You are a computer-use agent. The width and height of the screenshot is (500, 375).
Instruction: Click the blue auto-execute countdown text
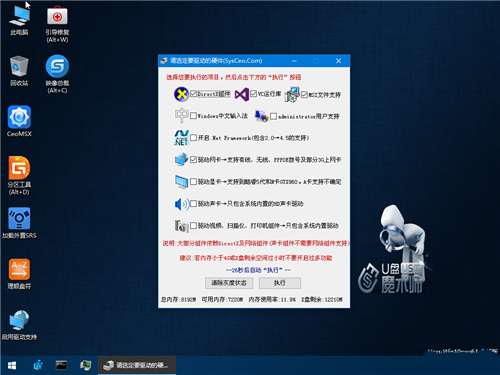click(258, 270)
